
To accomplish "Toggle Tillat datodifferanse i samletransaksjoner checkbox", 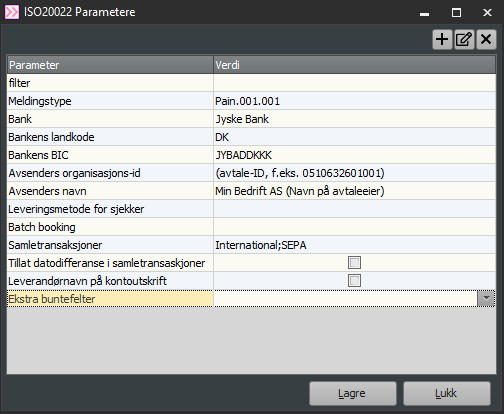I will pyautogui.click(x=354, y=263).
